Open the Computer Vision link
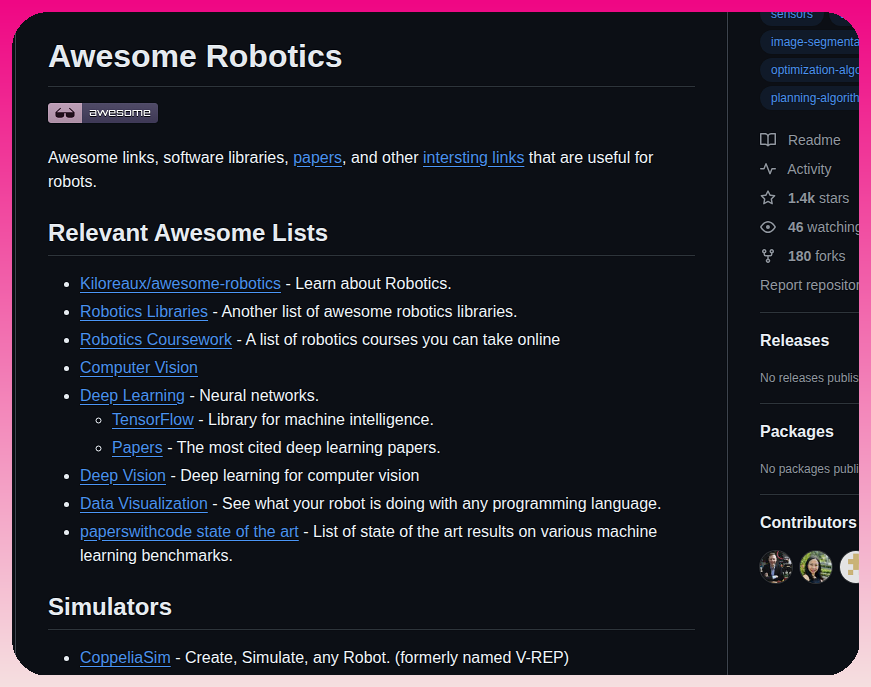Screen dimensions: 871x687 coord(139,368)
